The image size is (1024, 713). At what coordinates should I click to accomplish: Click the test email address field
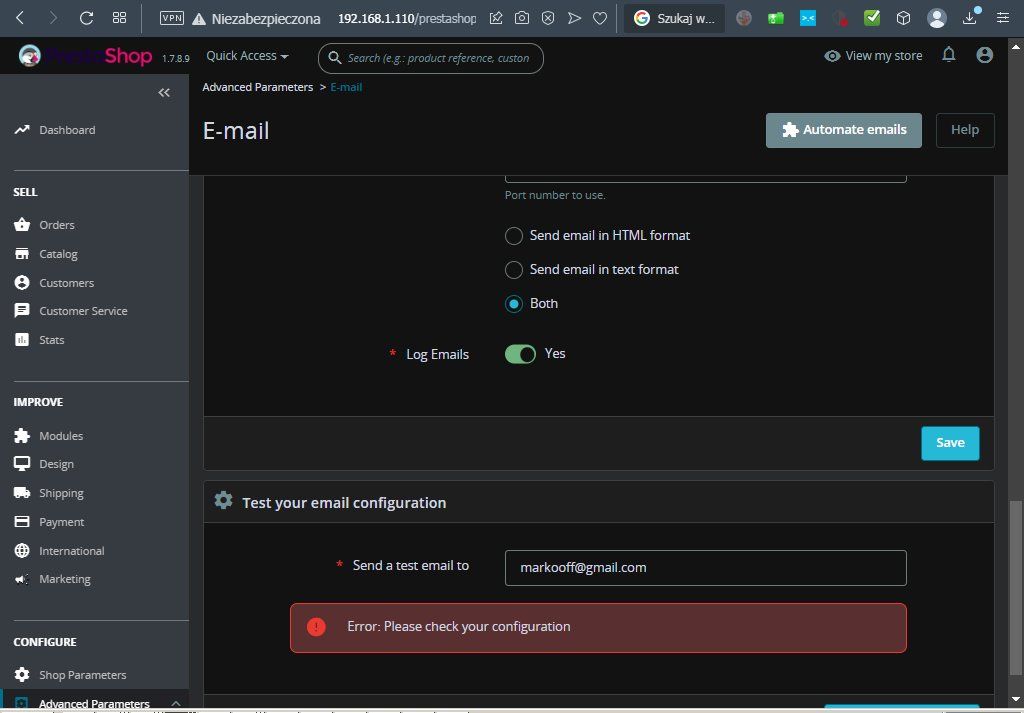click(705, 567)
